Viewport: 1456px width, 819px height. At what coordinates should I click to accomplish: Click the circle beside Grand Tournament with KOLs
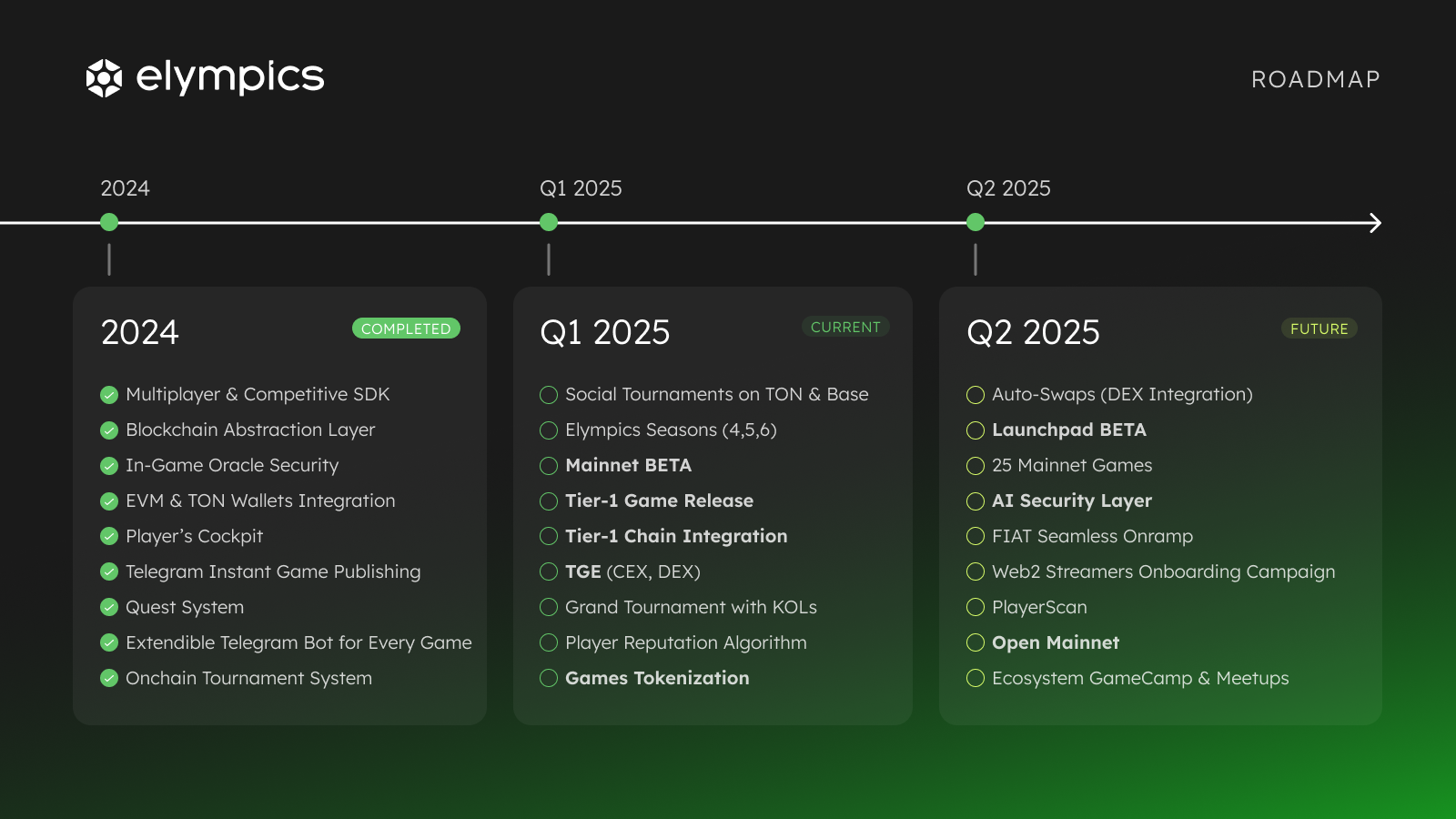549,608
